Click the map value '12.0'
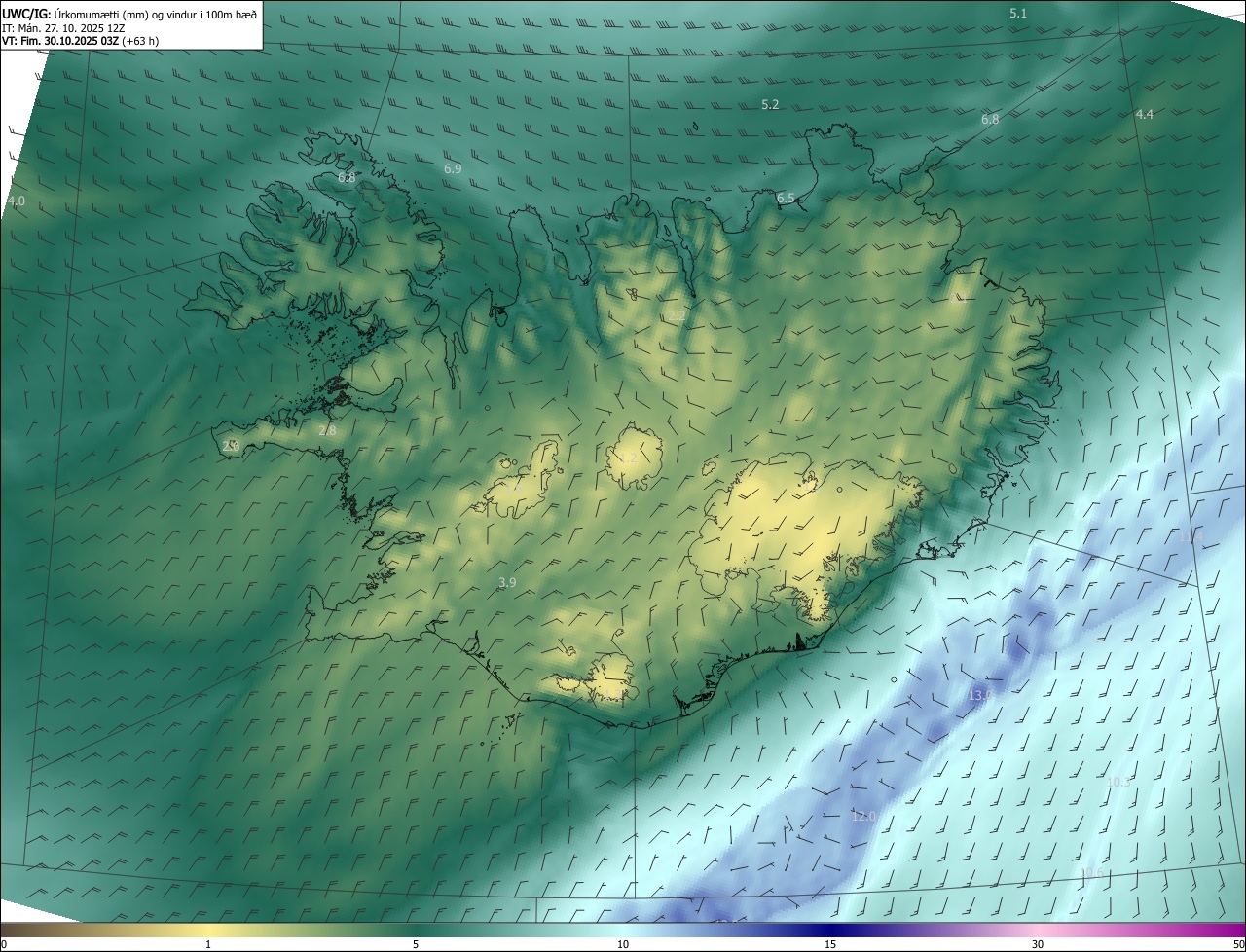 (x=863, y=816)
